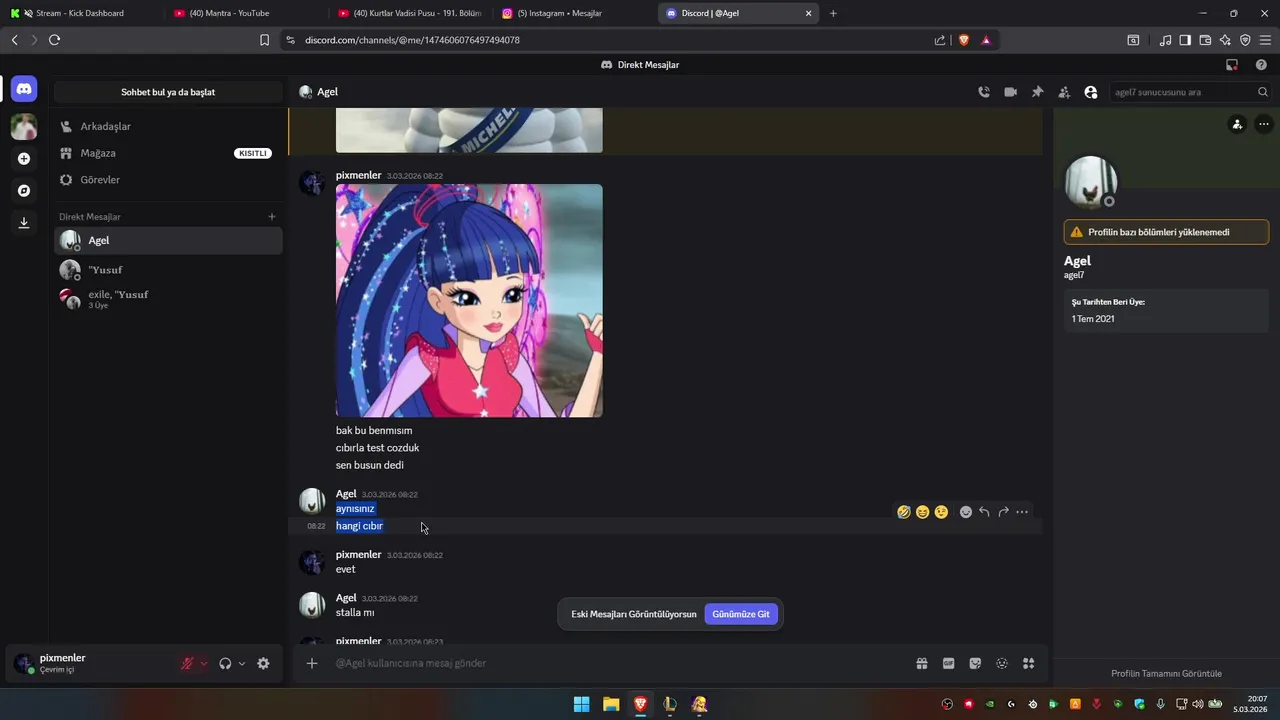This screenshot has height=720, width=1280.
Task: Open Brave Leo AI sparkle icon
Action: (1225, 40)
